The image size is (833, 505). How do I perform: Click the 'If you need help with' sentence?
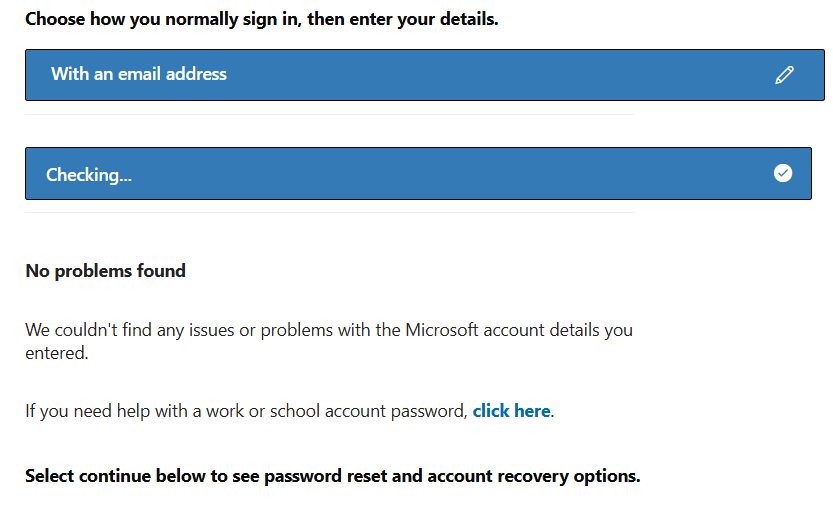click(290, 411)
